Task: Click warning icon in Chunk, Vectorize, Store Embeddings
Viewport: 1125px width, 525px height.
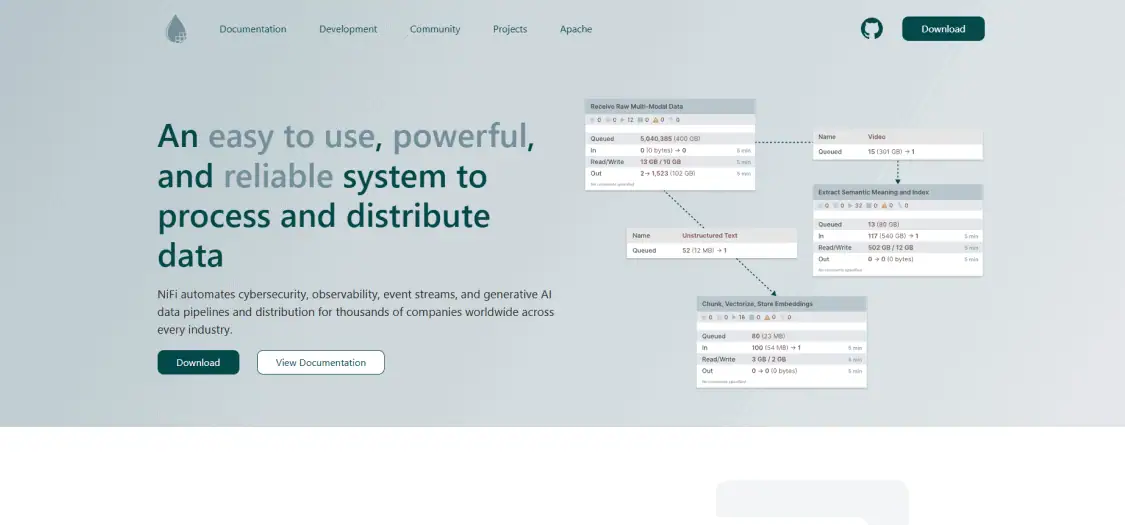Action: coord(768,317)
